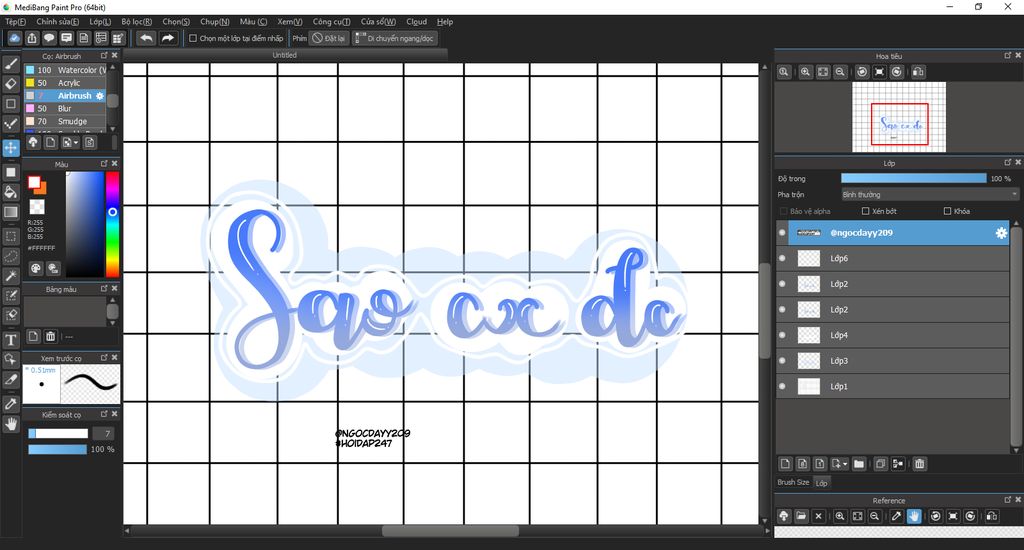Click the Redo arrow
The height and width of the screenshot is (550, 1024).
168,39
